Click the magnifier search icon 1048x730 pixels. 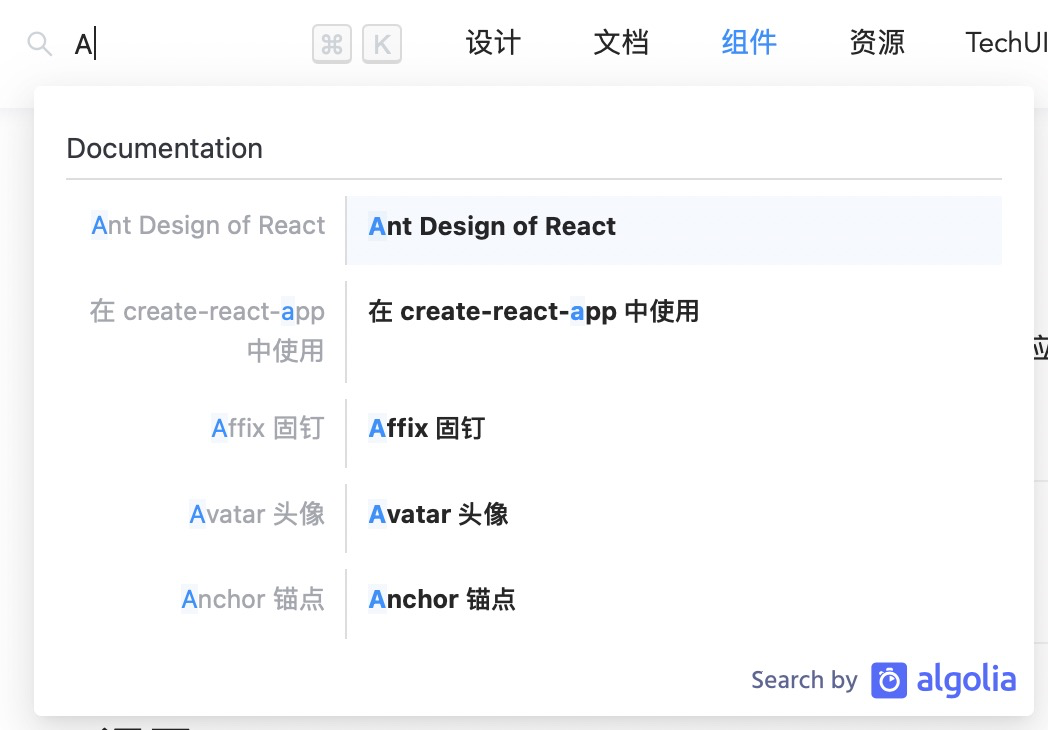tap(39, 44)
